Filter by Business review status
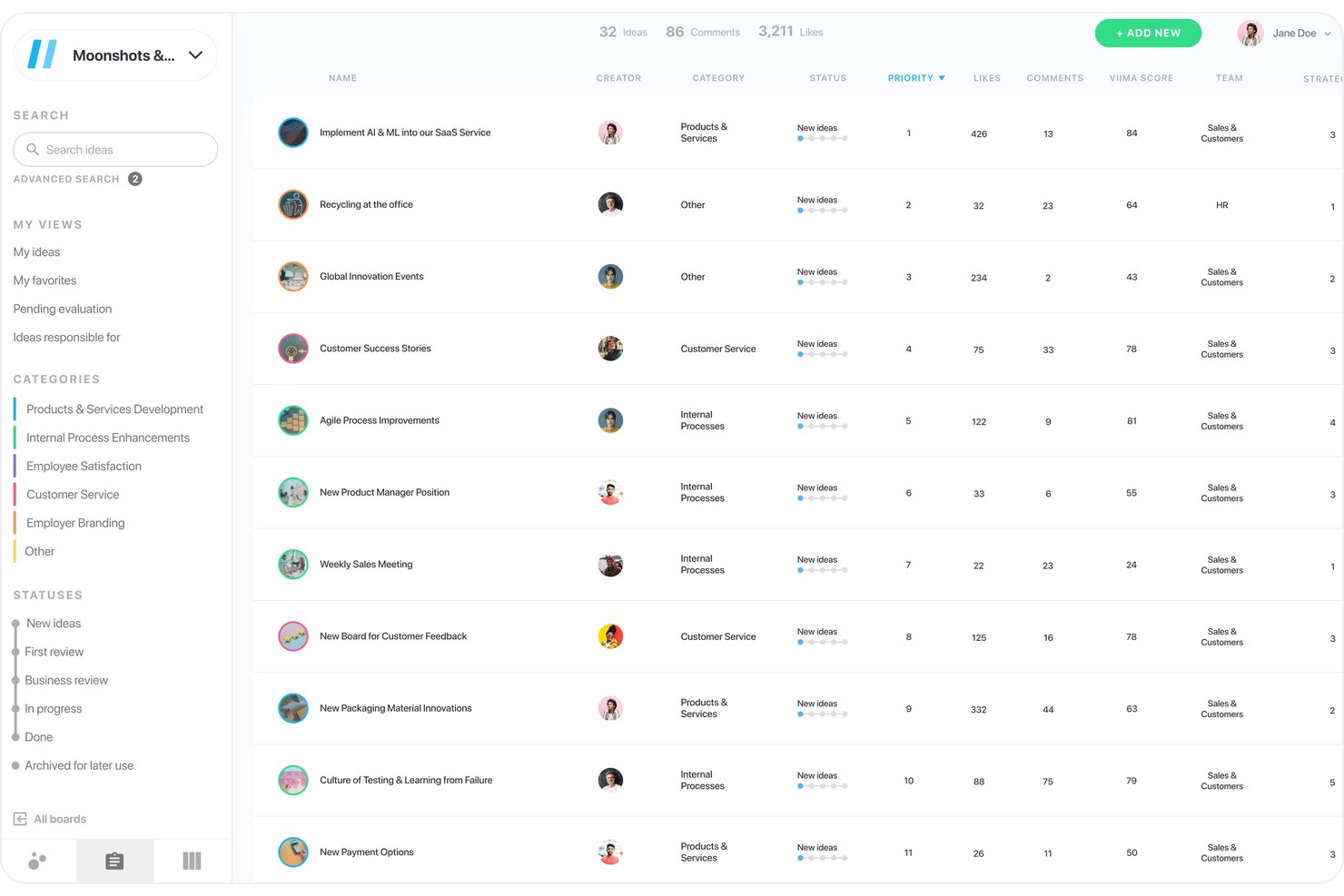 pyautogui.click(x=66, y=680)
